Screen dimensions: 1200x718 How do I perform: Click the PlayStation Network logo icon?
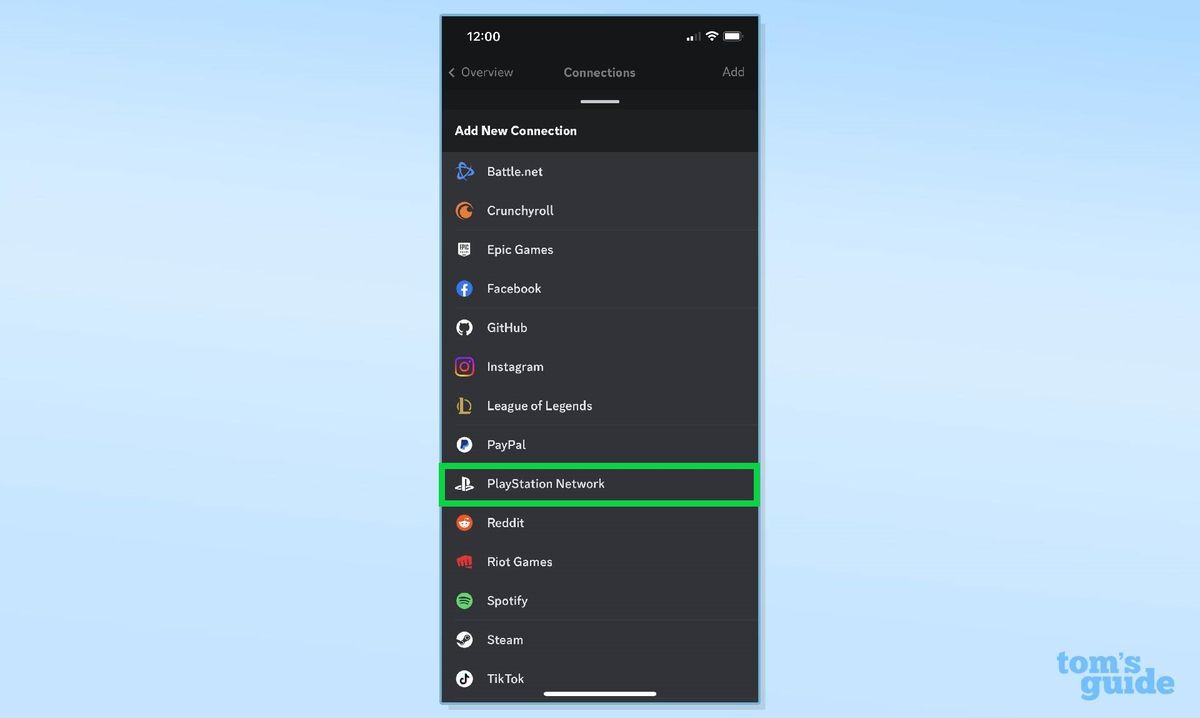tap(464, 484)
